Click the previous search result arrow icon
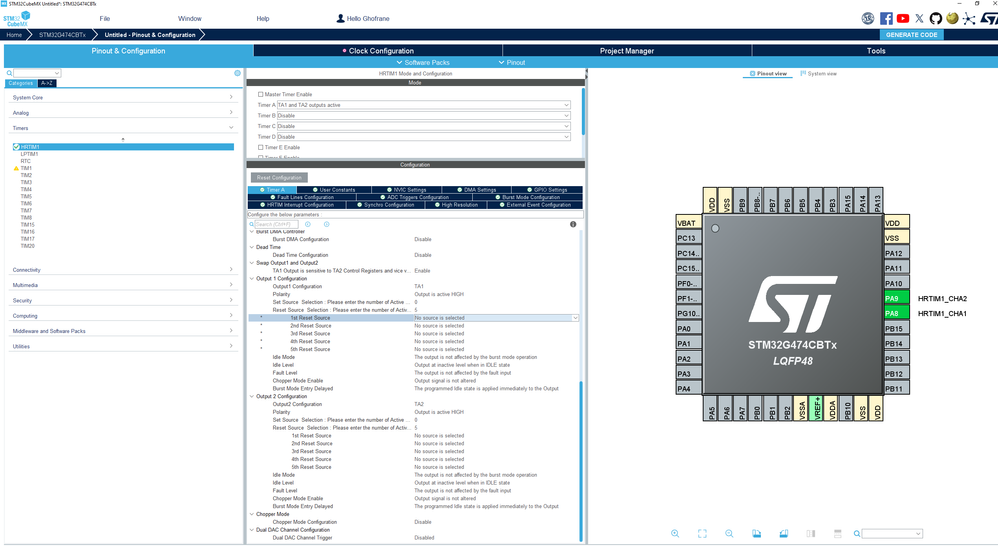Viewport: 998px width, 547px height. 307,224
